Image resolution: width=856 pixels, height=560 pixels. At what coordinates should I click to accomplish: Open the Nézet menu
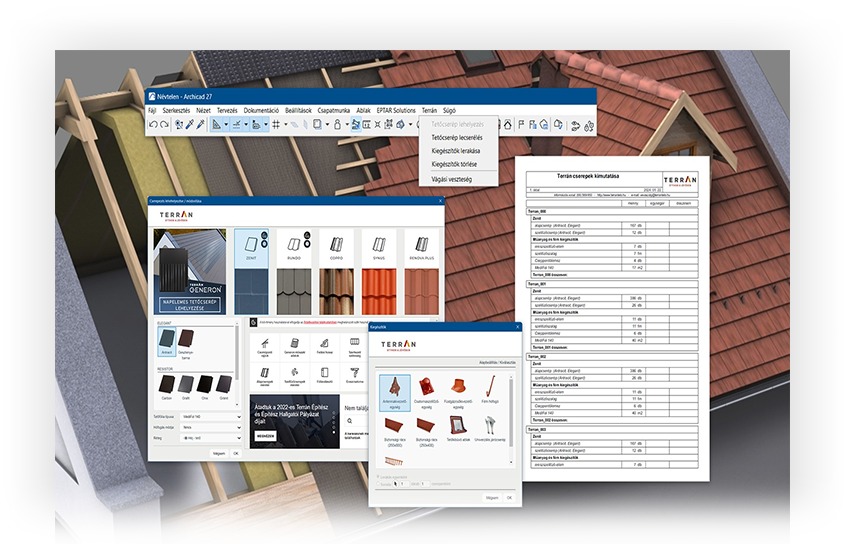(x=204, y=110)
